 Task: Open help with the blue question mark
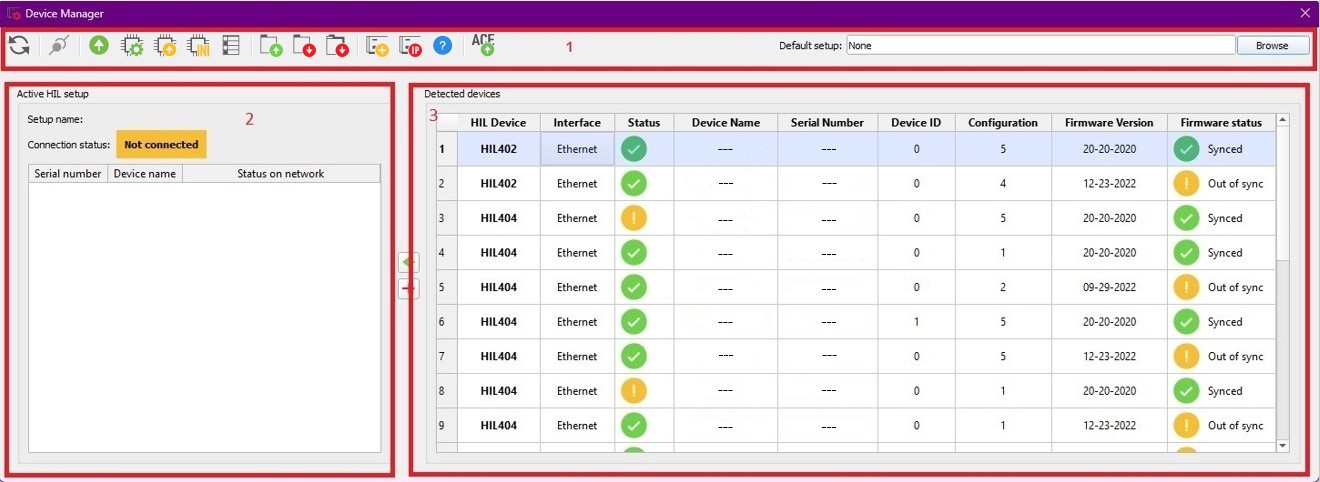(442, 45)
